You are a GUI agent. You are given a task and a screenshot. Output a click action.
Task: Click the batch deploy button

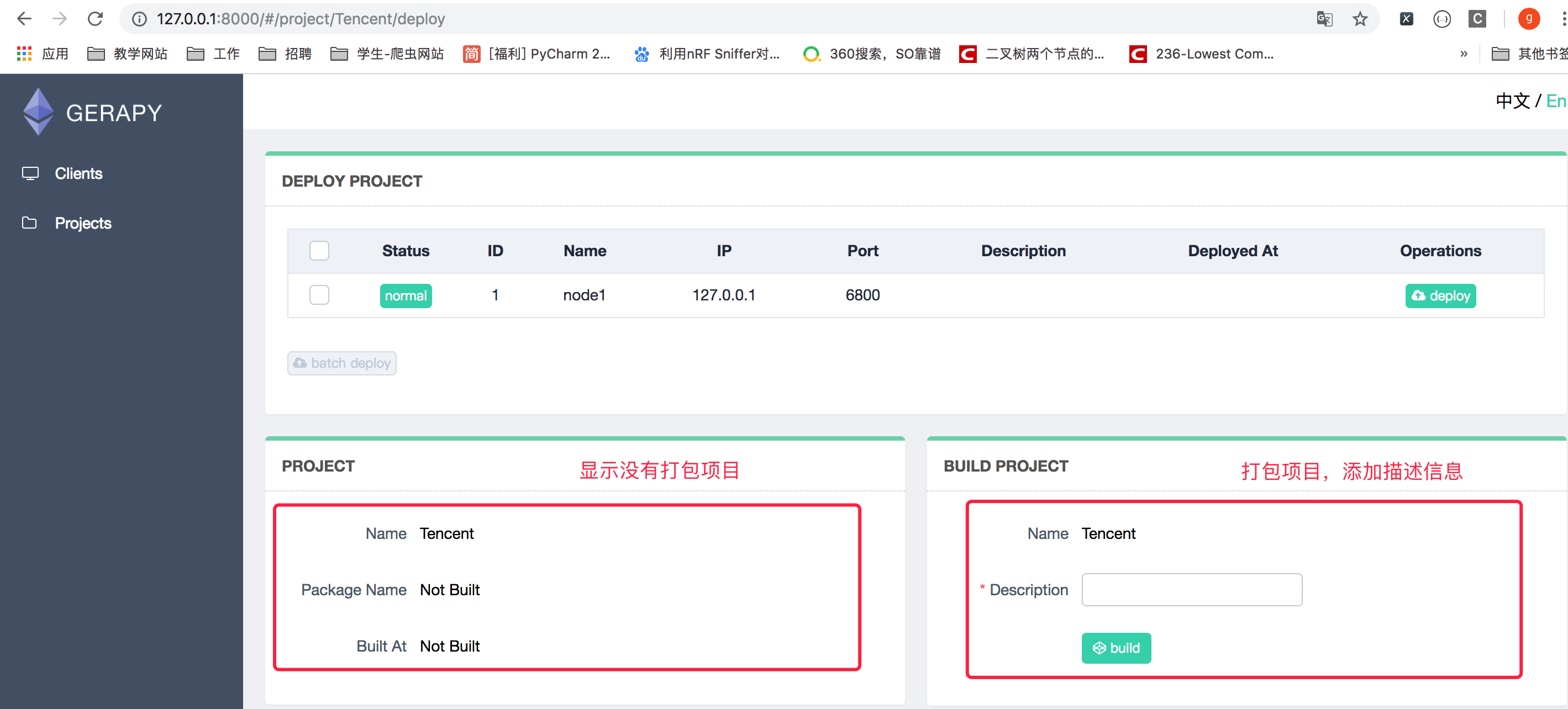pos(342,362)
